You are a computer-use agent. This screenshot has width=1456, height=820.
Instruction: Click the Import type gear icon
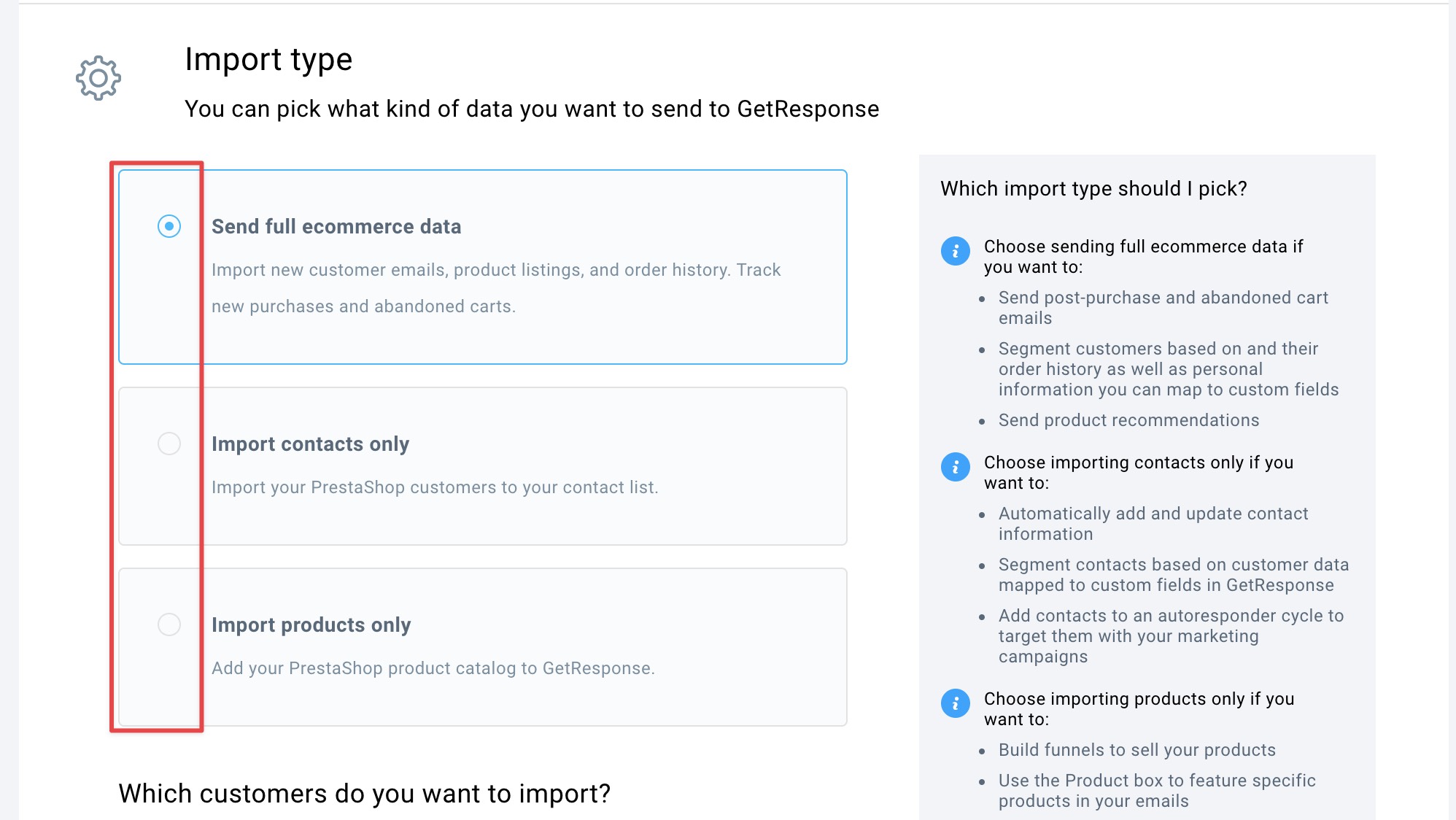pos(98,78)
